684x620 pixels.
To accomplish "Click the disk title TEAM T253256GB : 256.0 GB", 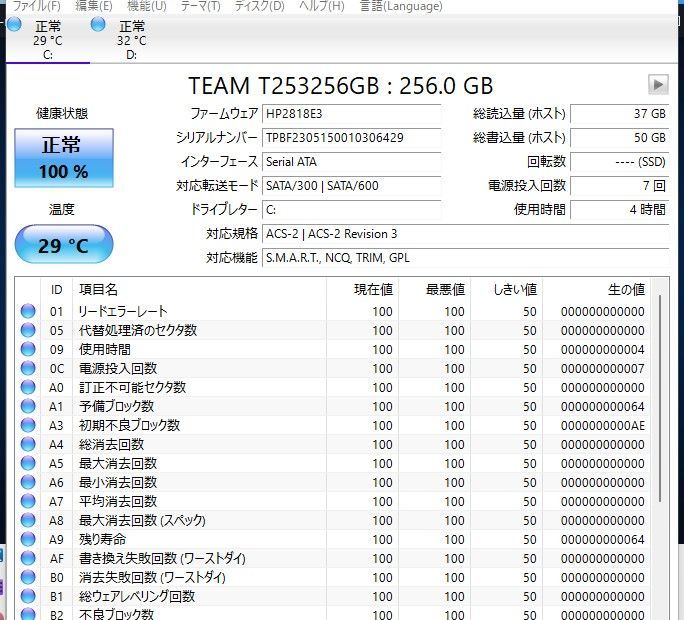I will 341,86.
